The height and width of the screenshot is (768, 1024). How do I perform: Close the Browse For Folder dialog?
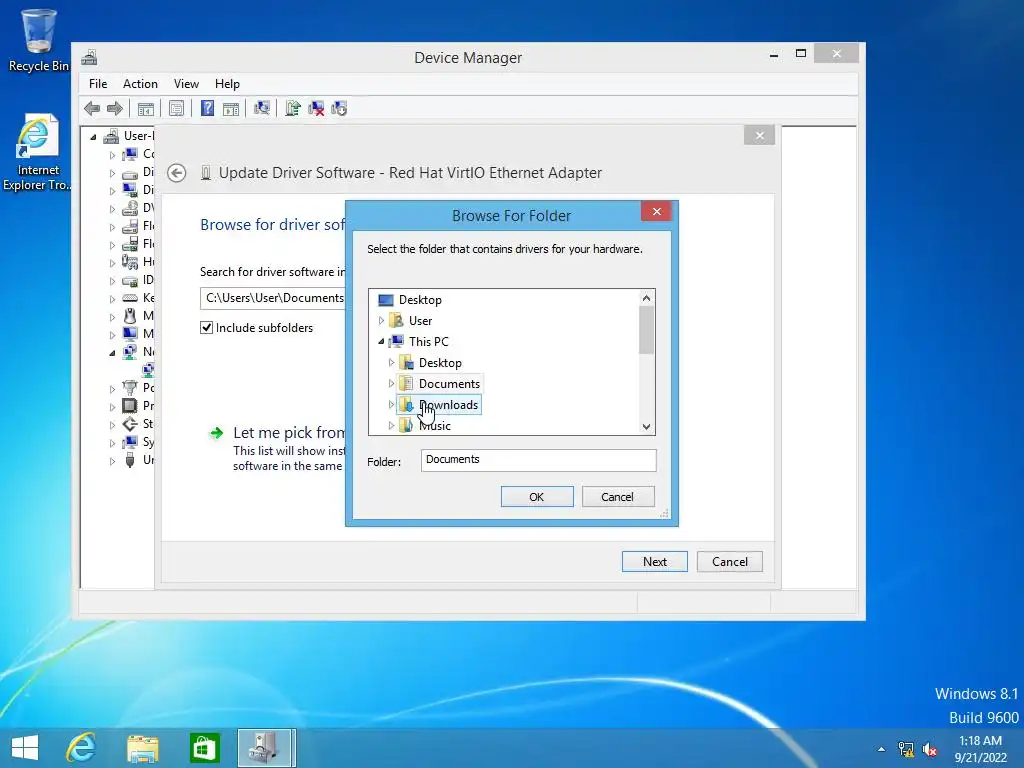[656, 212]
